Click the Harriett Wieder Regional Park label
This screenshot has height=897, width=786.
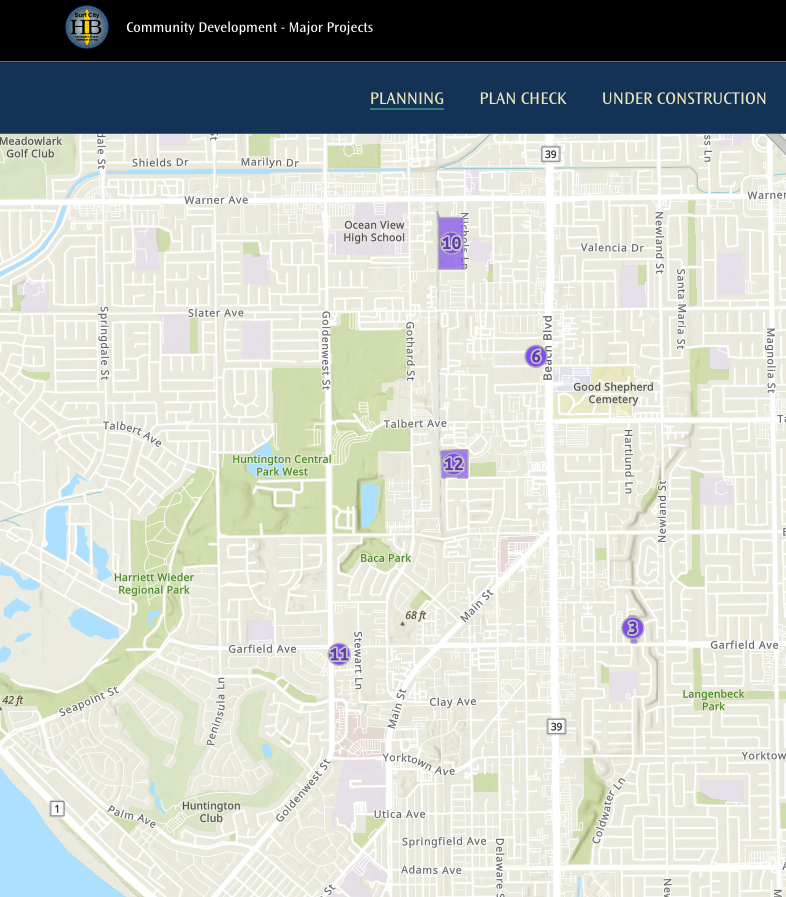click(153, 583)
